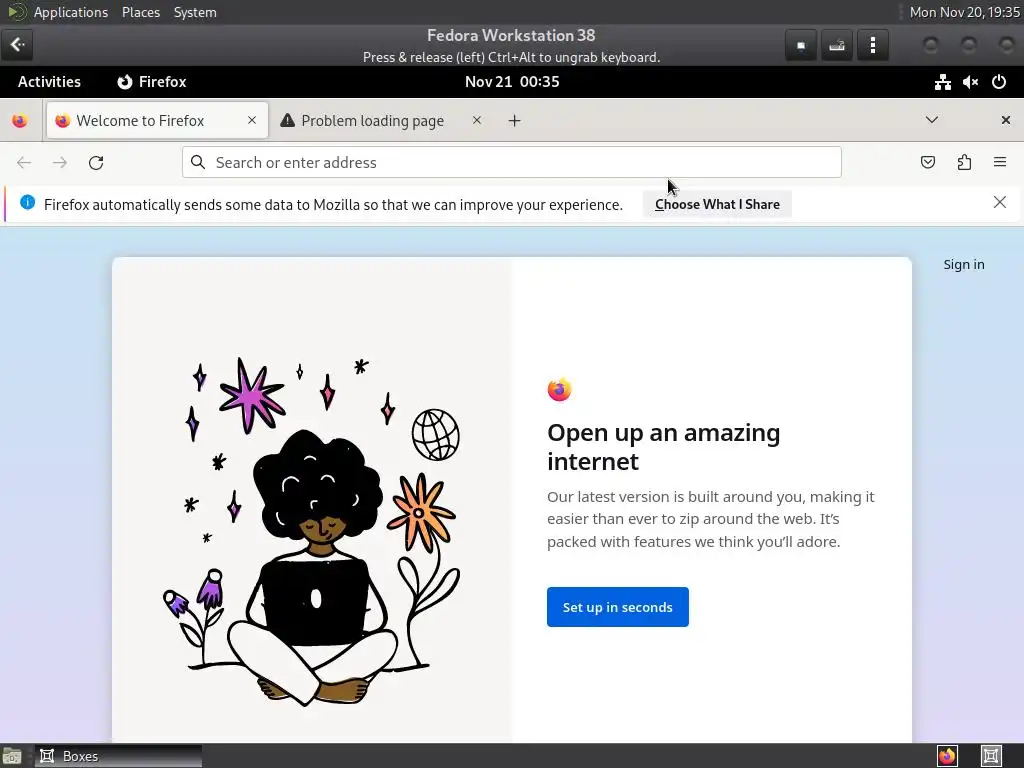The image size is (1024, 768).
Task: Open the Firefox hamburger menu
Action: [x=1000, y=162]
